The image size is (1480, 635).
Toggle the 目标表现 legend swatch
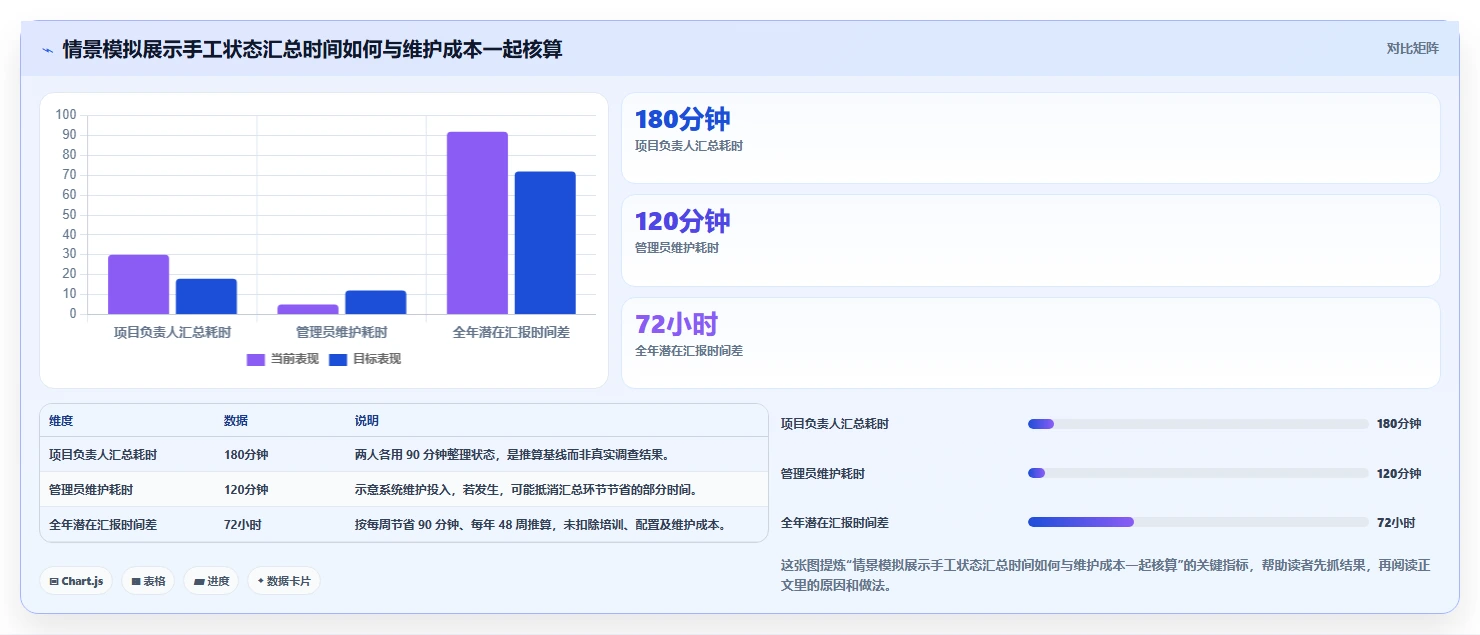(337, 359)
